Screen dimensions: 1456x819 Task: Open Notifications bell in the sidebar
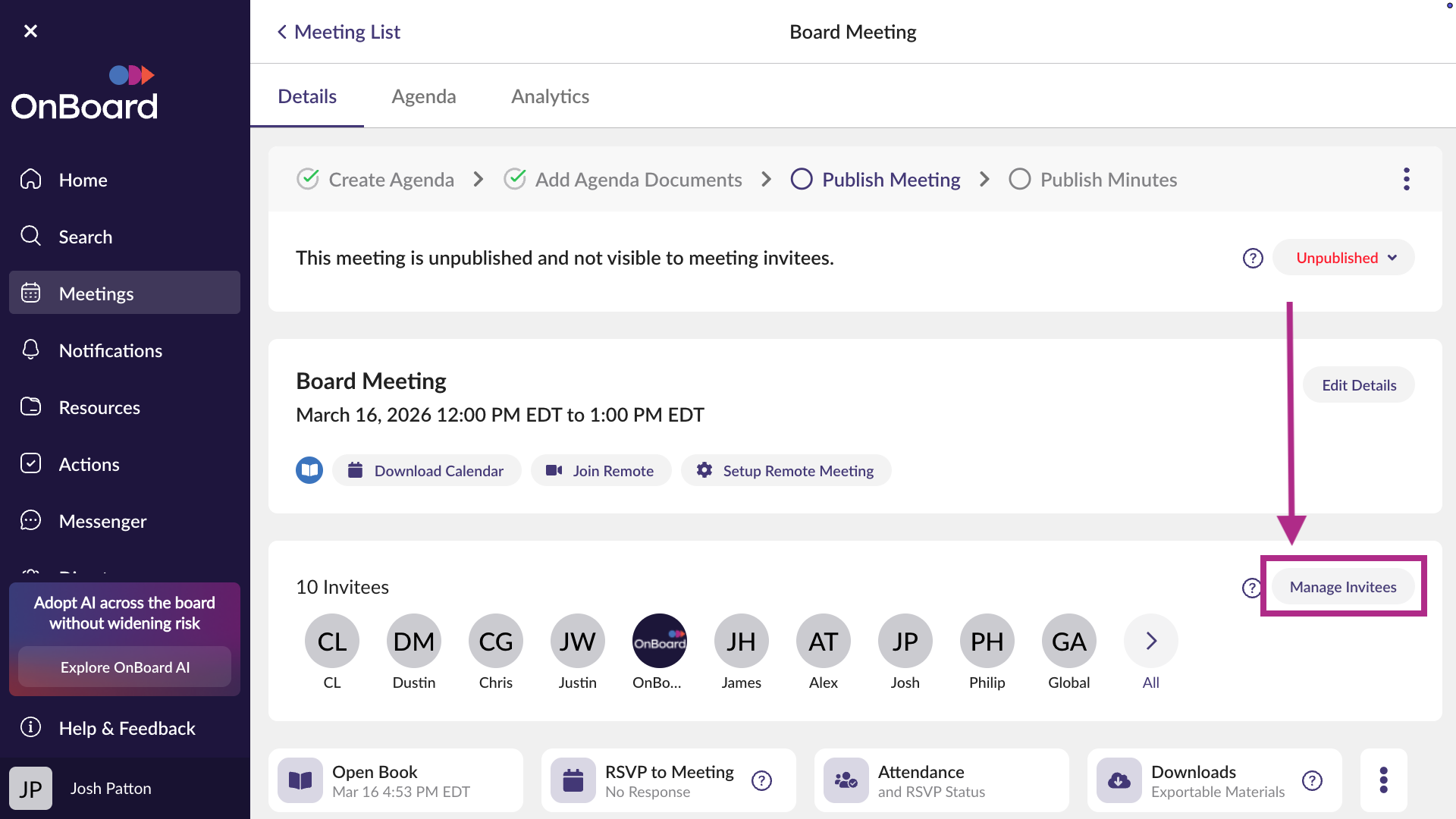tap(31, 350)
